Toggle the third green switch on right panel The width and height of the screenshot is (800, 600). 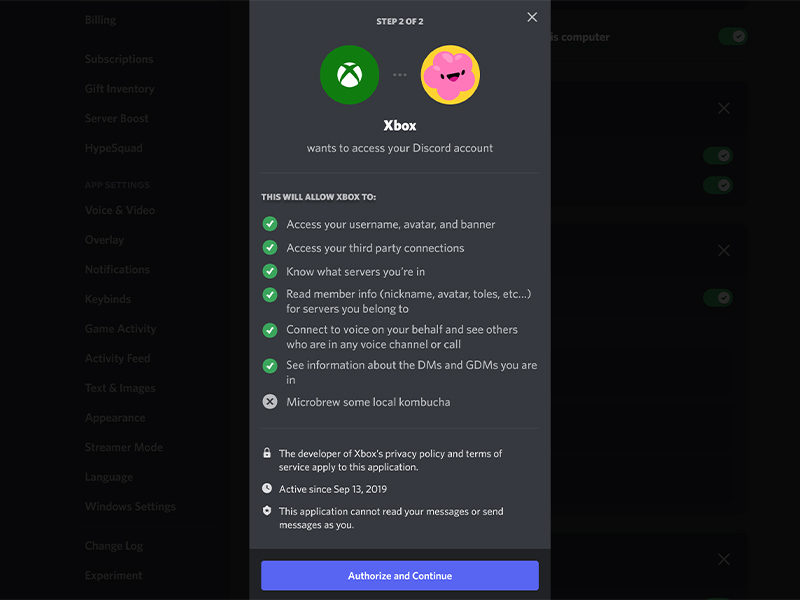coord(718,185)
